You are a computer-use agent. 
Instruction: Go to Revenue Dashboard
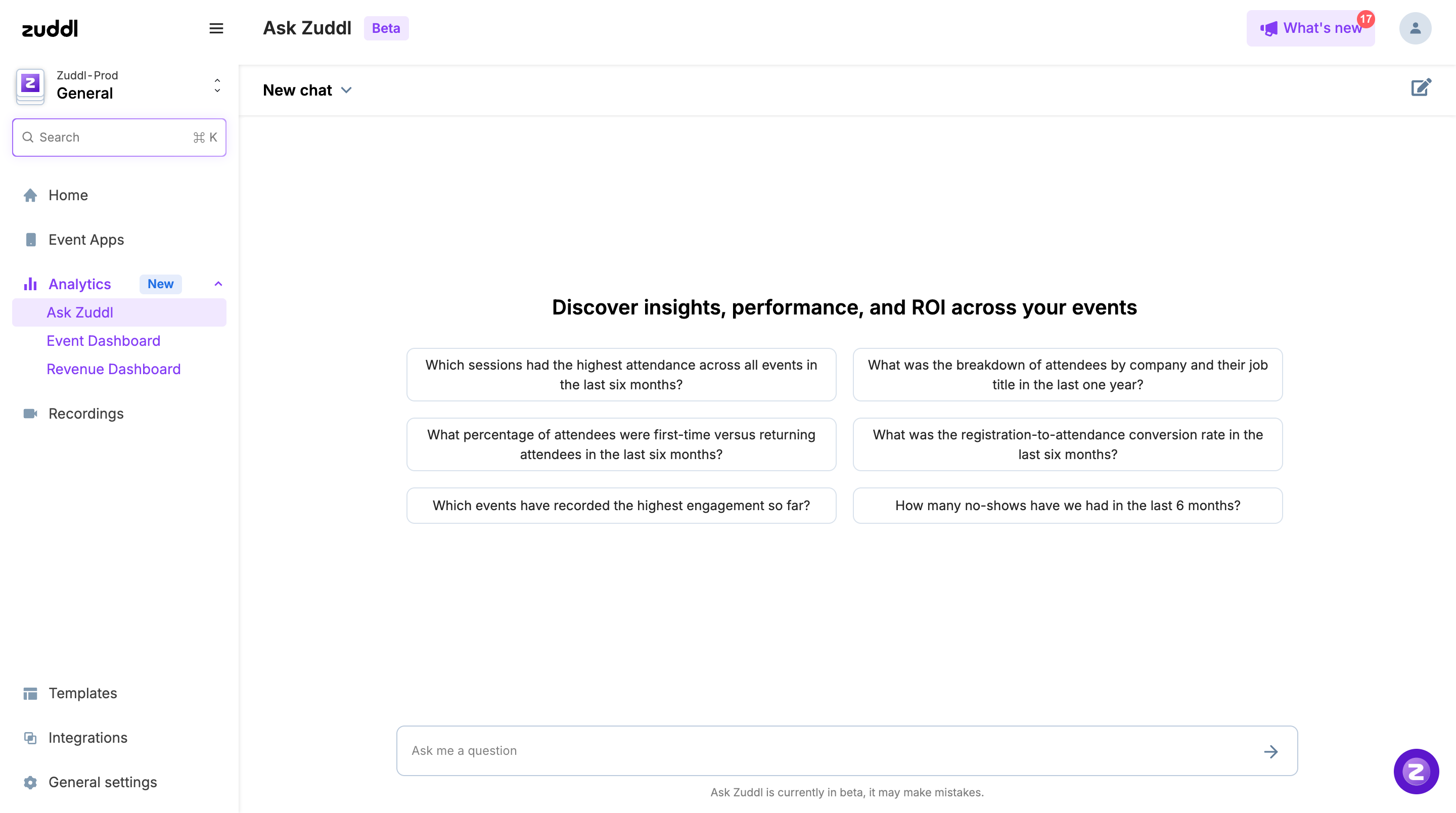tap(114, 369)
